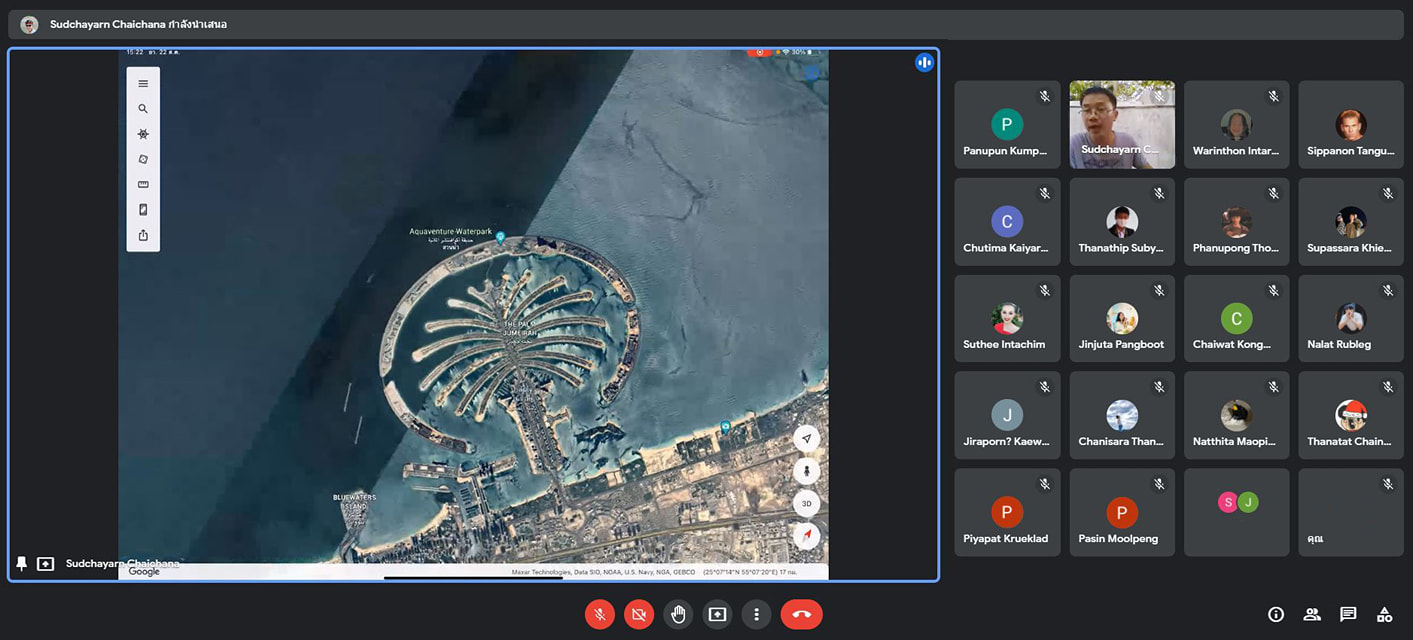
Task: Toggle the 3D view button on the map
Action: 807,503
